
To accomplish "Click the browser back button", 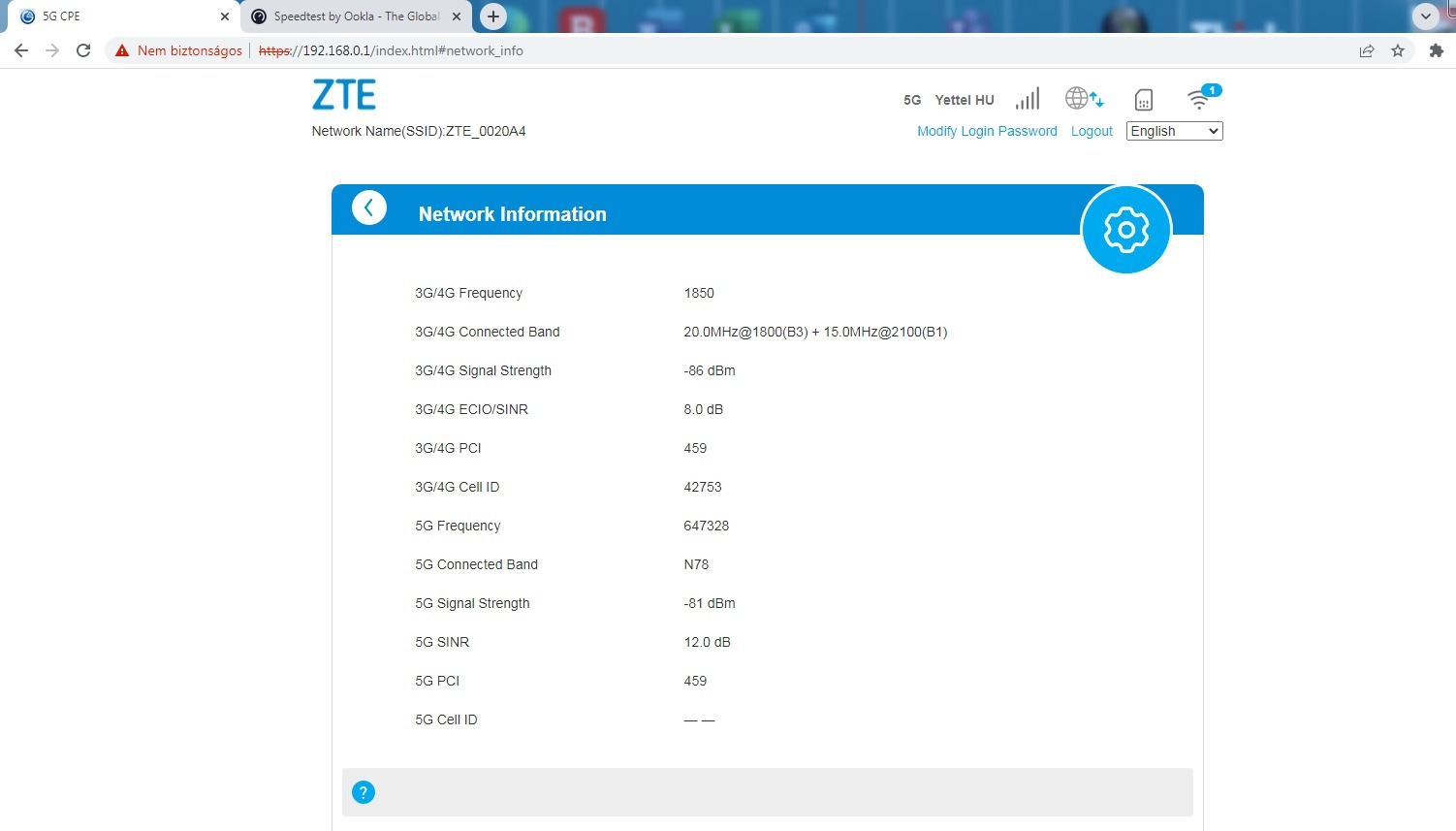I will tap(21, 50).
